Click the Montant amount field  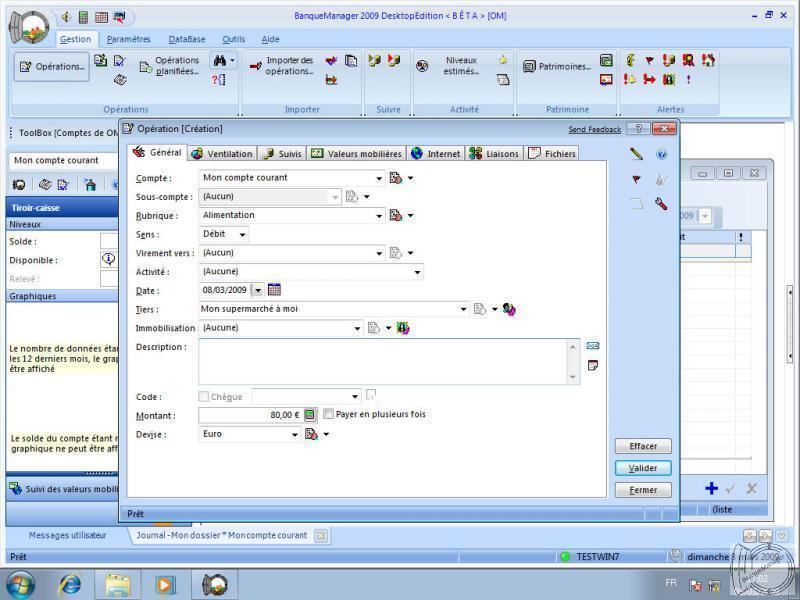pyautogui.click(x=251, y=415)
